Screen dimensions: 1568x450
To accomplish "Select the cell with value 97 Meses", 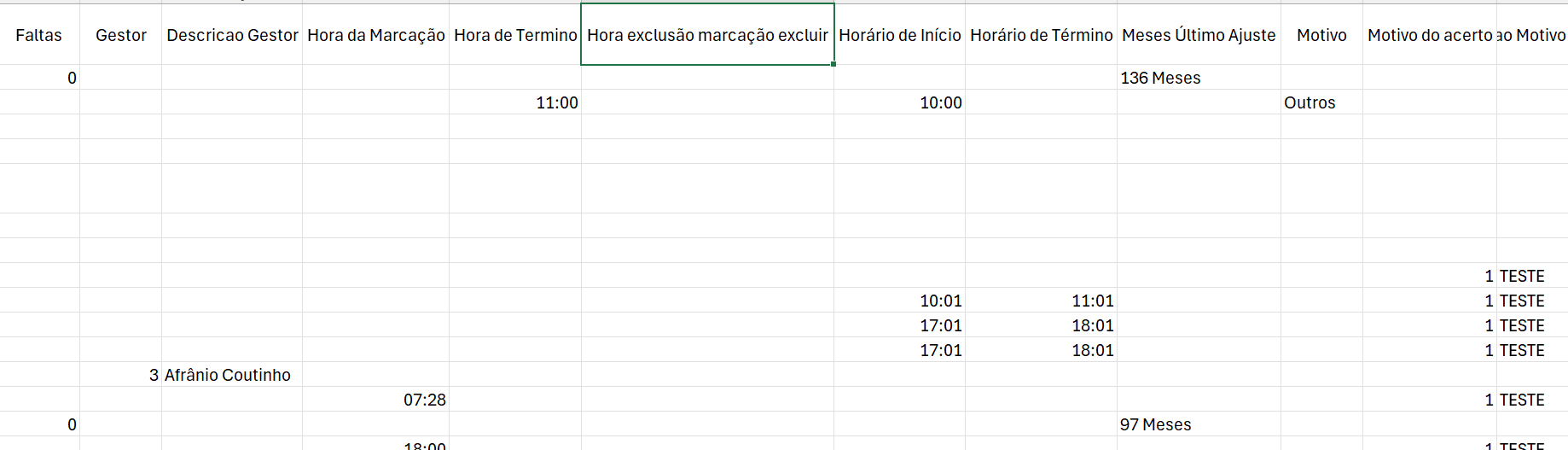I will 1198,424.
